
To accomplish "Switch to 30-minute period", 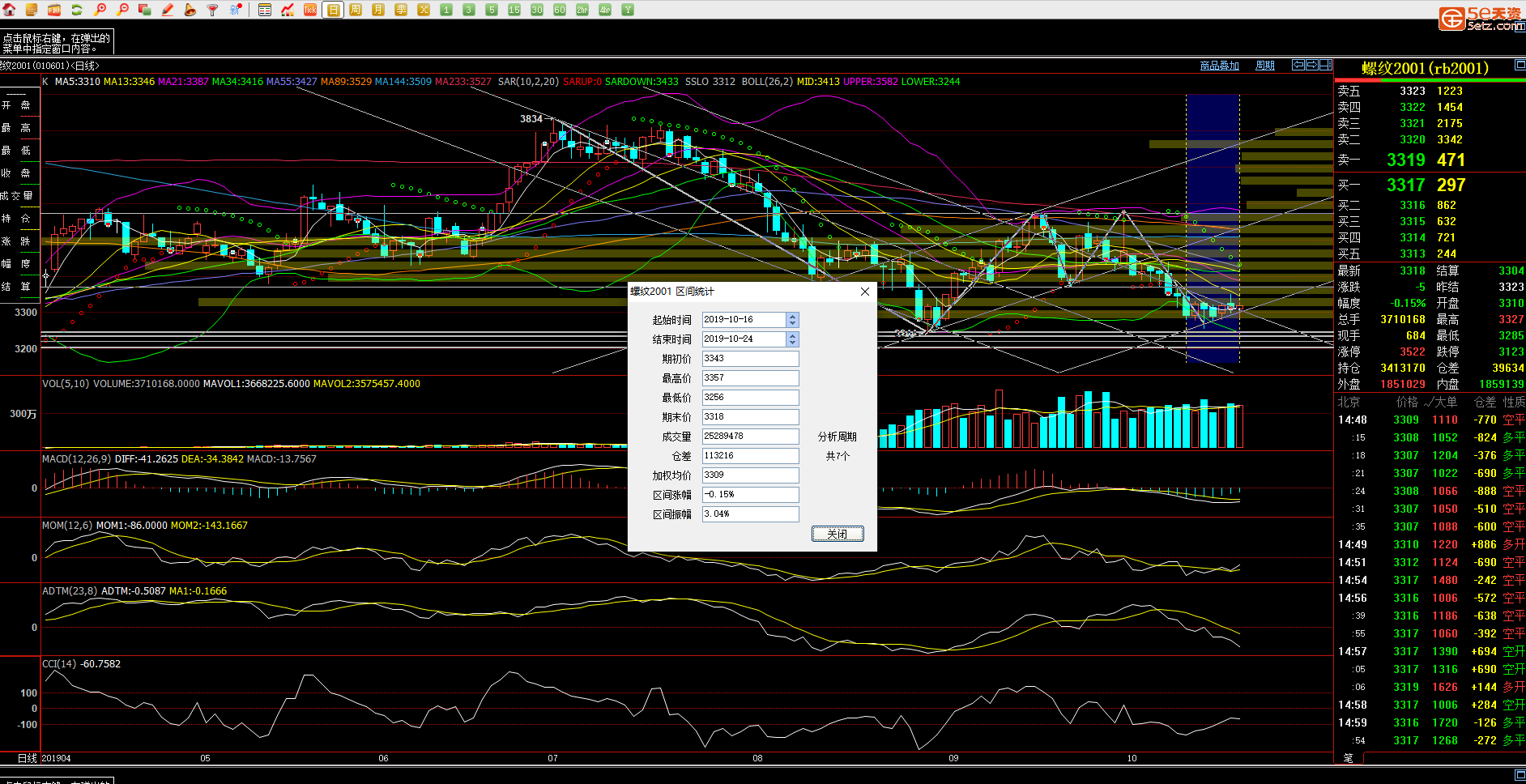I will 537,10.
